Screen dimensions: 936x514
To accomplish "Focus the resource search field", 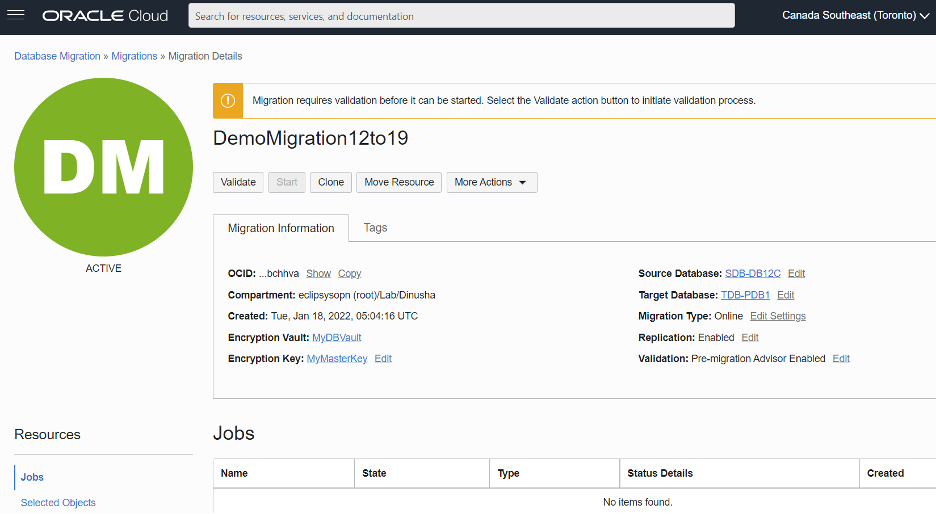I will point(461,16).
